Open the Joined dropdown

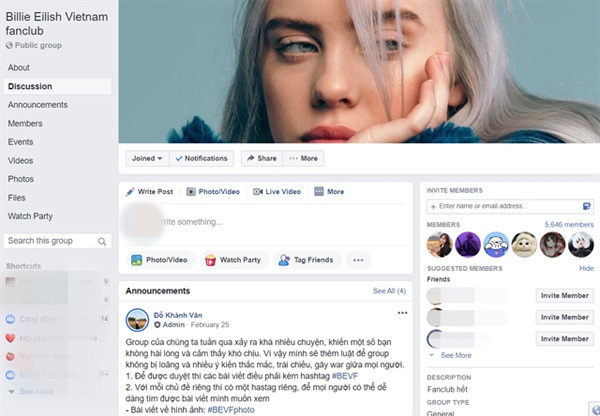click(x=147, y=158)
